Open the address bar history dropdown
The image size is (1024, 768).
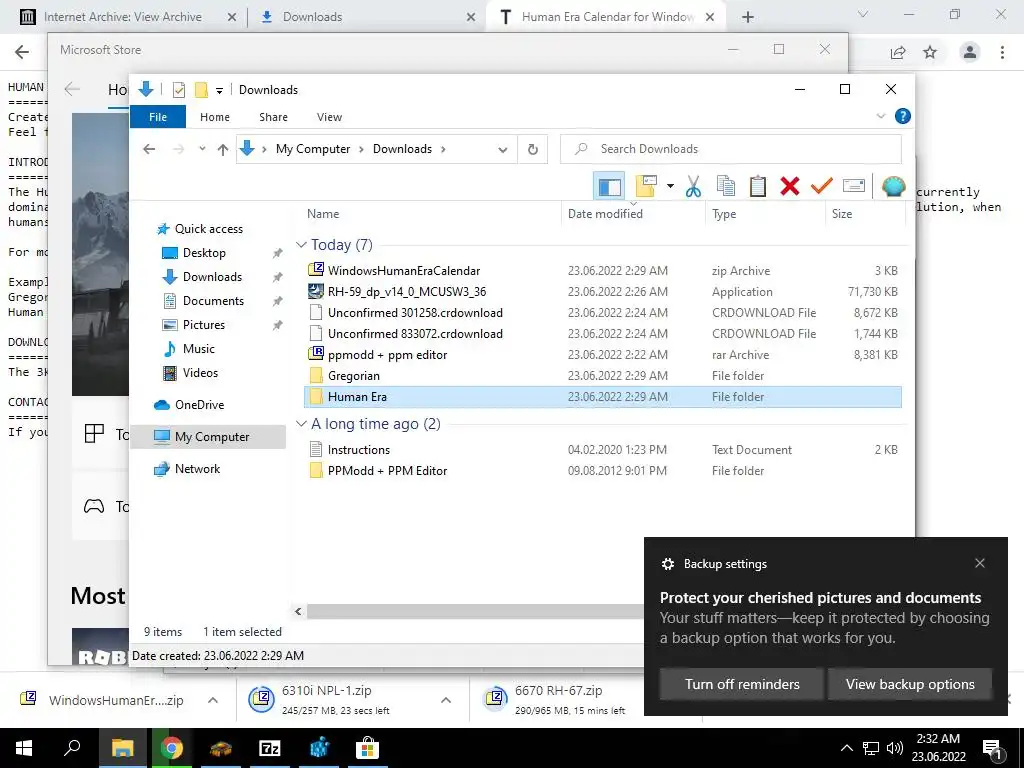(502, 150)
